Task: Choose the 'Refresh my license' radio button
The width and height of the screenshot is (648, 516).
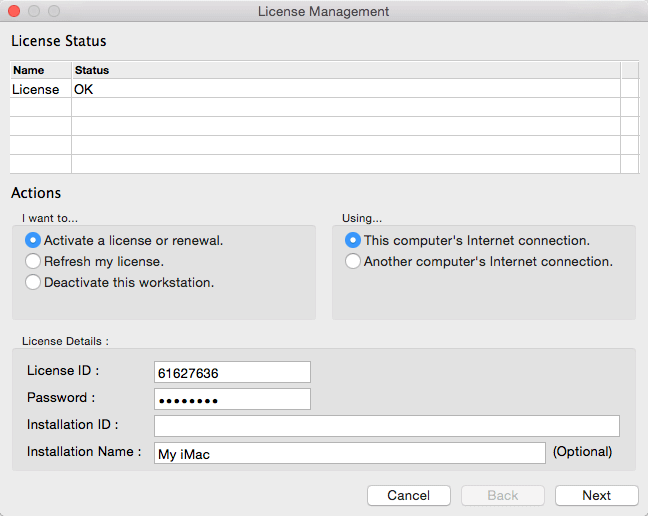Action: click(34, 261)
